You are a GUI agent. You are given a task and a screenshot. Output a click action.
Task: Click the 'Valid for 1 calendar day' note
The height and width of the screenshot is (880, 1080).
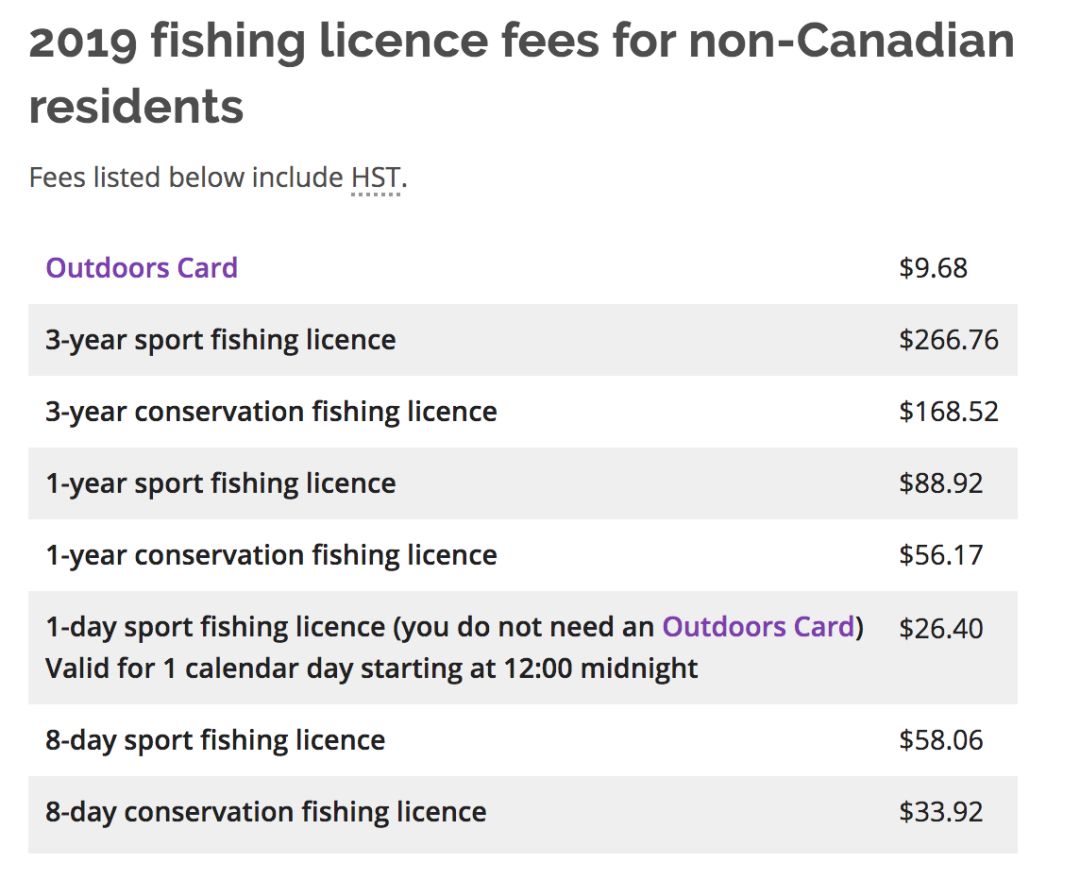(x=371, y=668)
